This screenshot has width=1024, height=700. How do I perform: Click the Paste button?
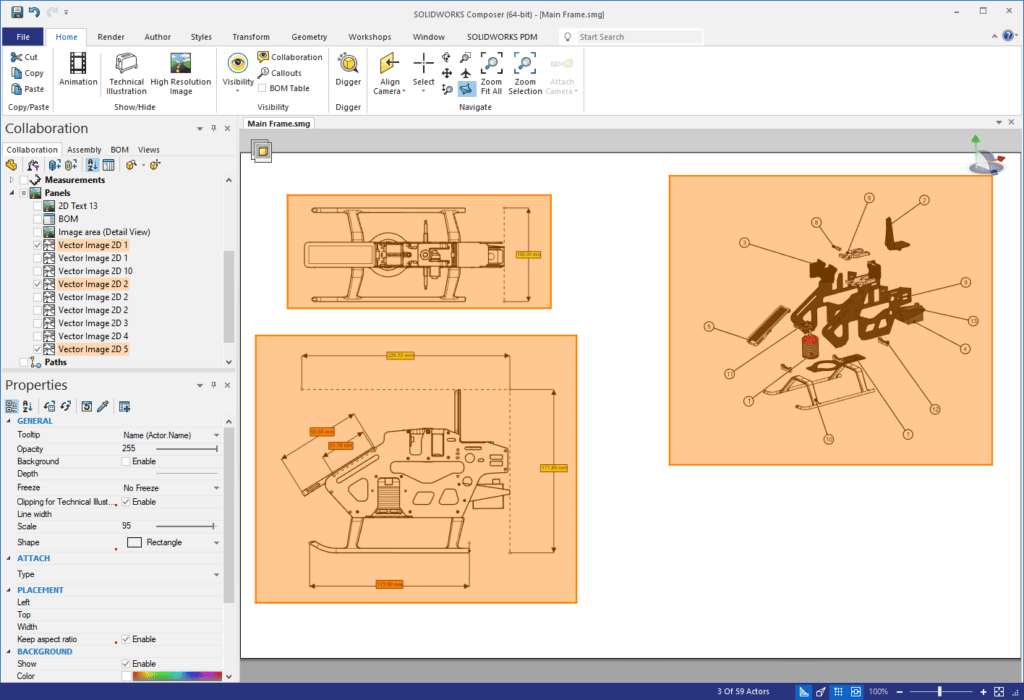coord(26,87)
